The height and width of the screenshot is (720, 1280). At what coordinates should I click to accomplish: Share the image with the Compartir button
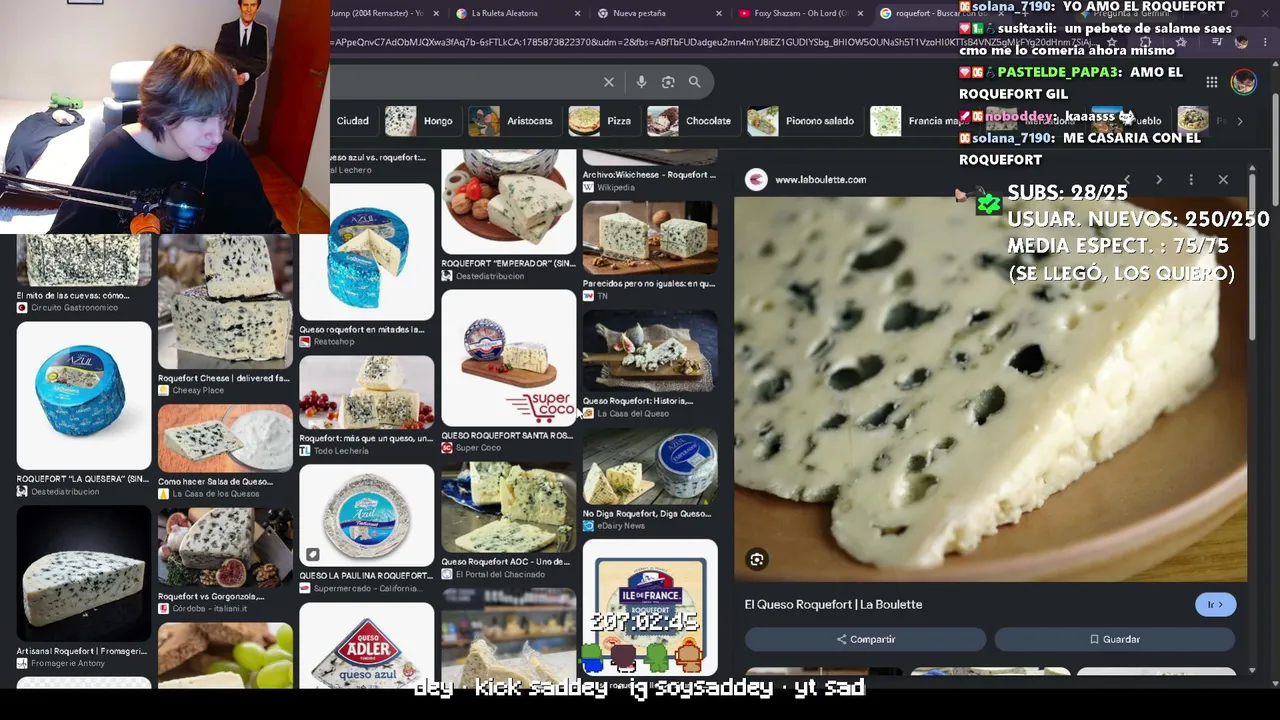[x=865, y=639]
